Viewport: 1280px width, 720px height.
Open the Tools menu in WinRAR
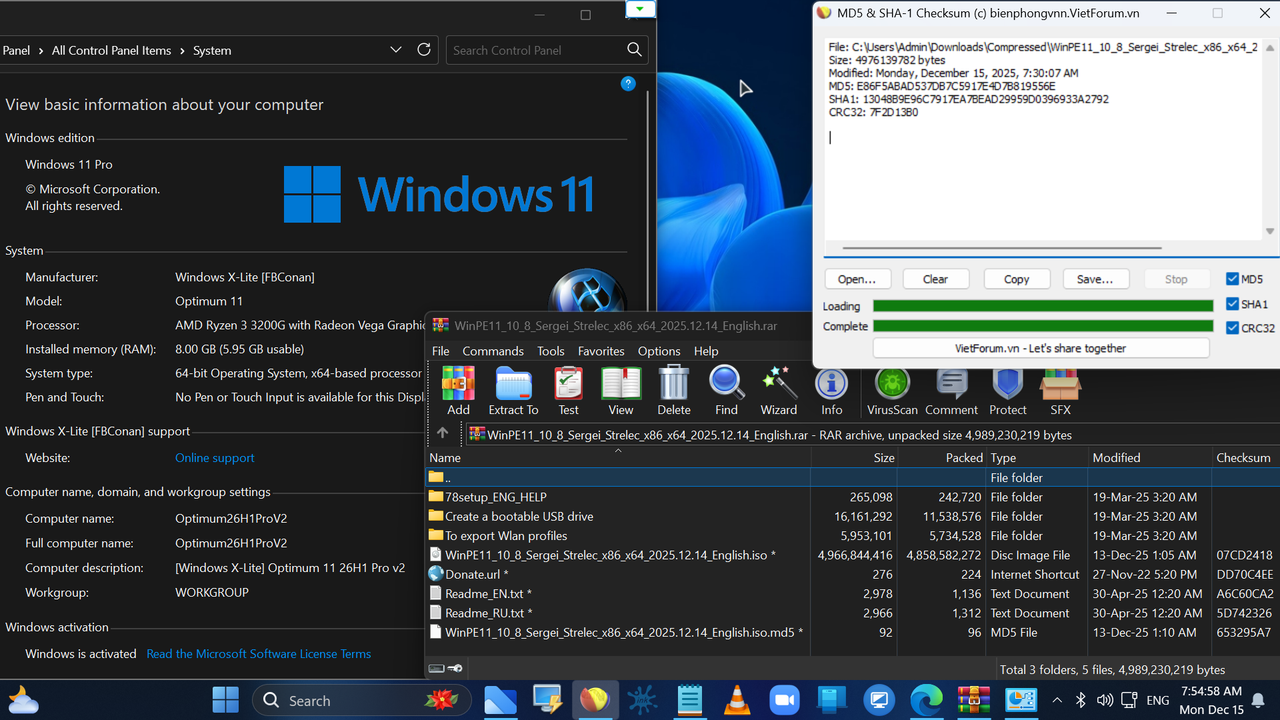(551, 351)
